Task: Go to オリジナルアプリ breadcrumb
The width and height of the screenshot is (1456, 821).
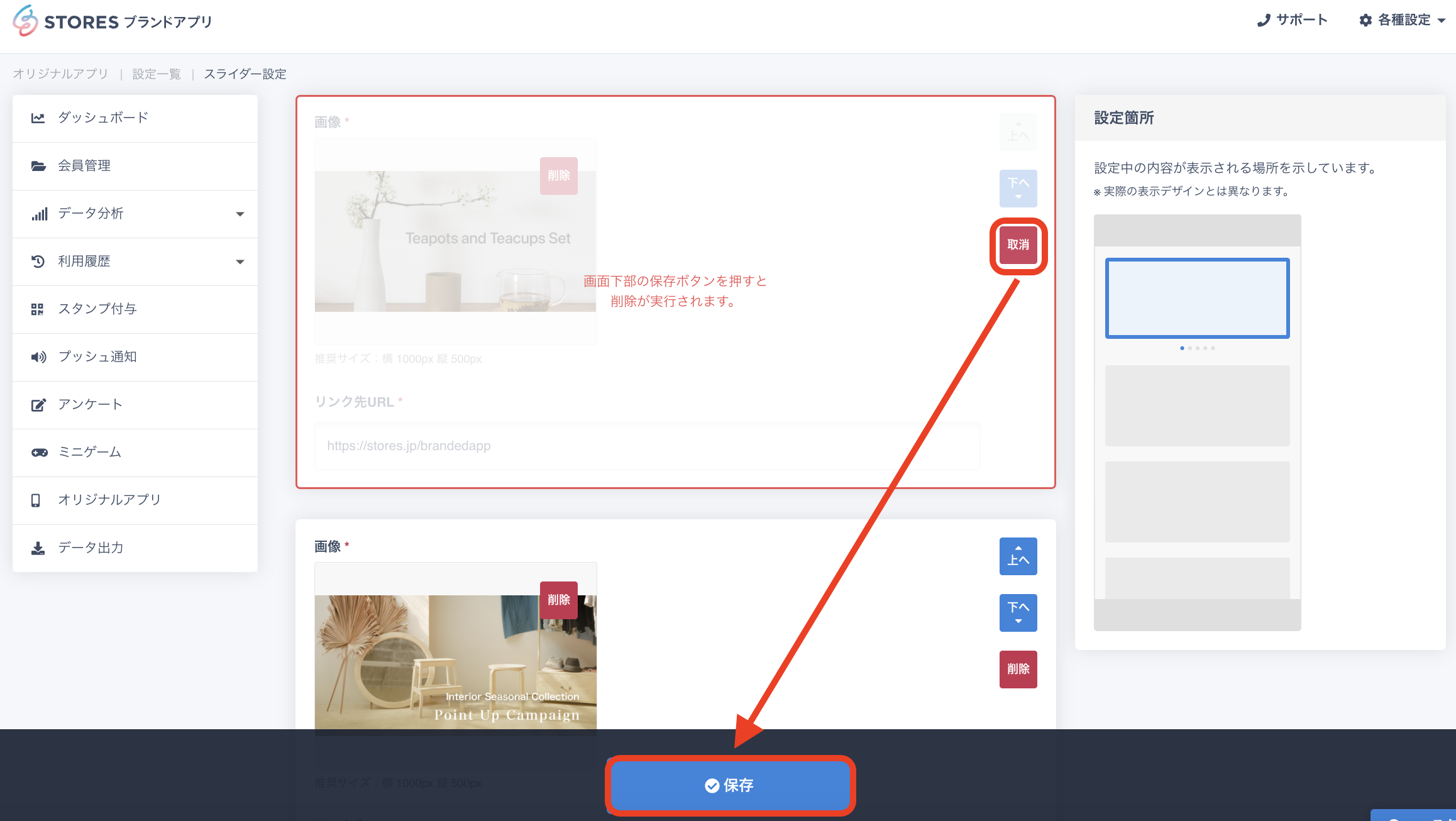Action: [x=60, y=74]
